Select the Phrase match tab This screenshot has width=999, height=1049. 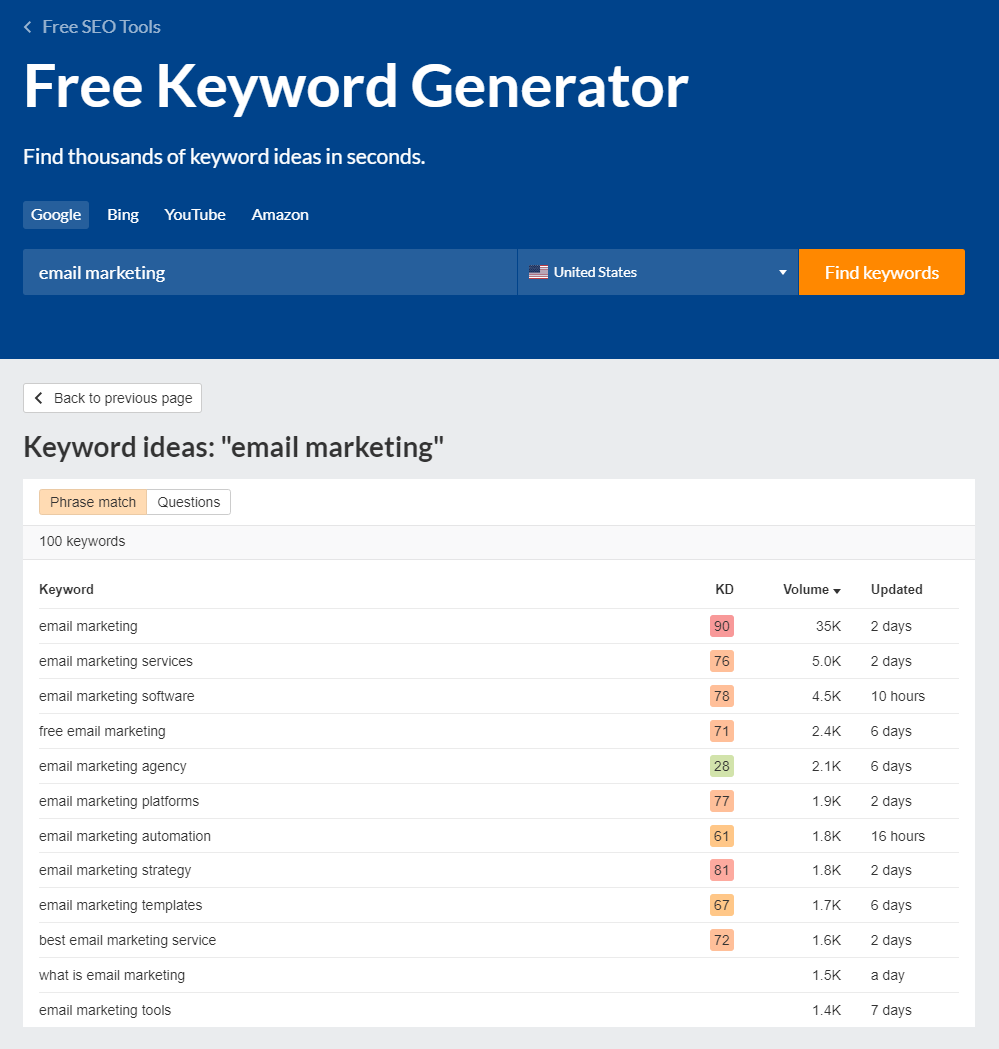pyautogui.click(x=92, y=501)
